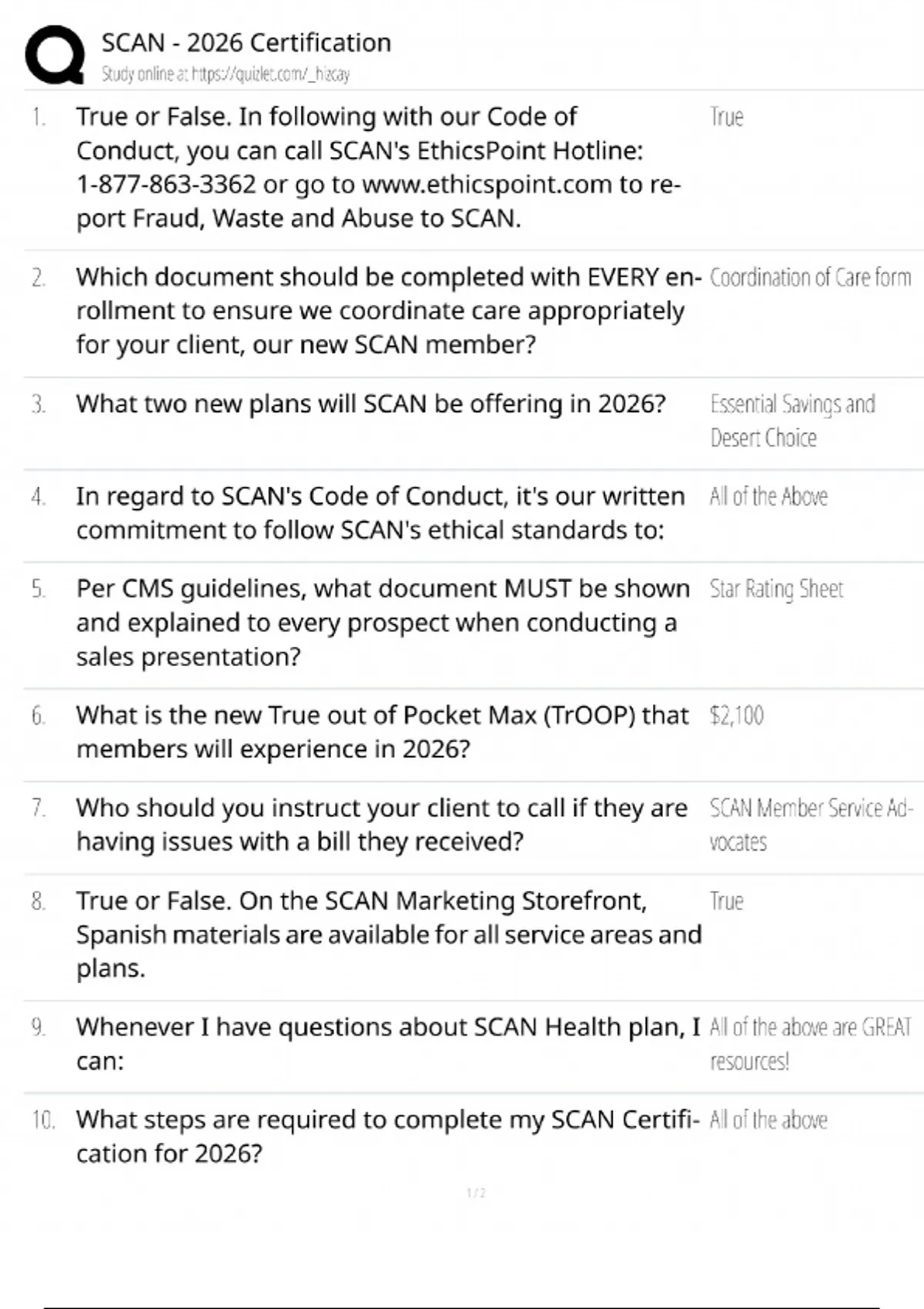This screenshot has height=1309, width=924.
Task: Click the Code of Conduct question 4
Action: pyautogui.click(x=380, y=513)
